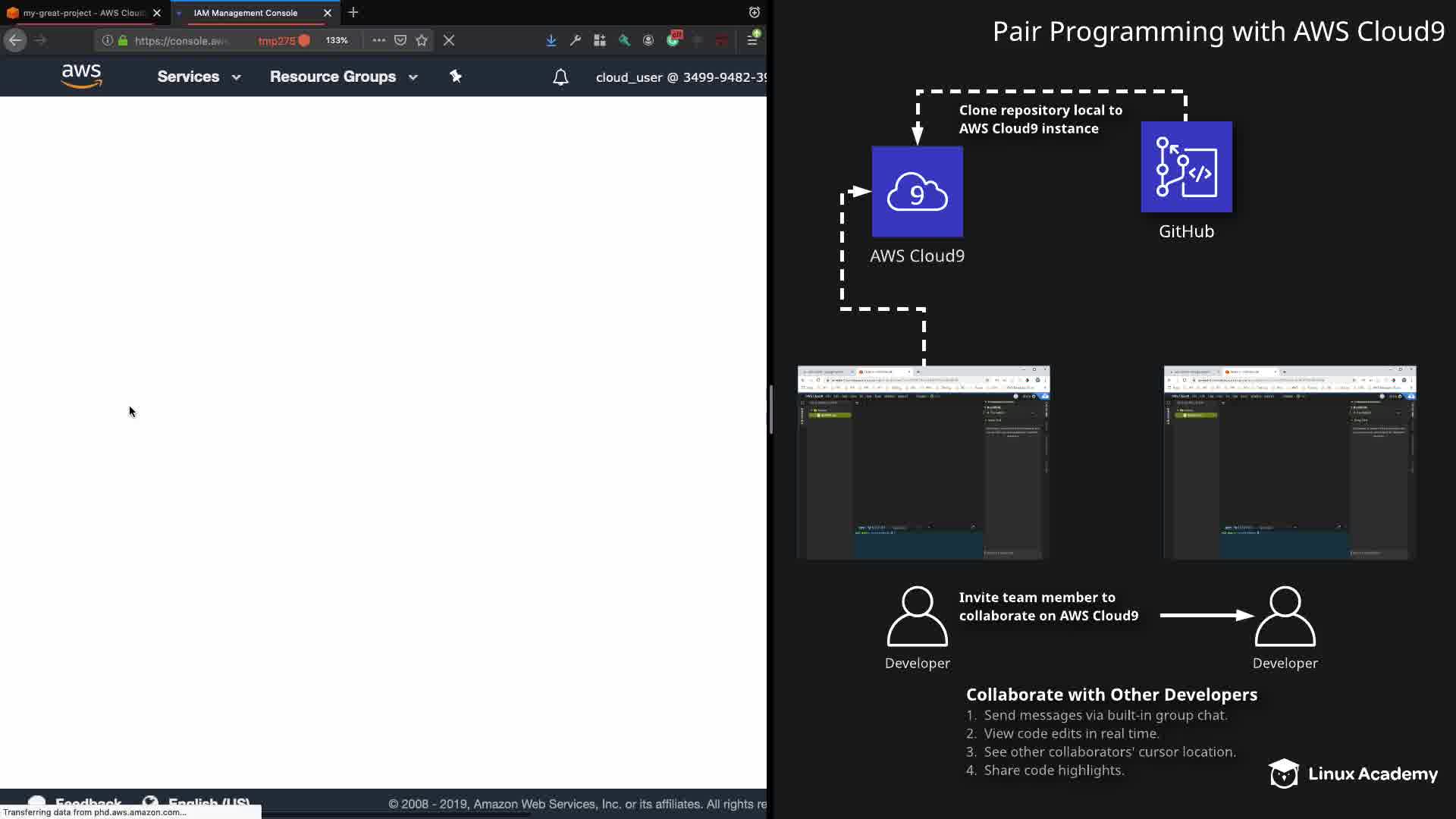Select the IAM Management Console tab

tap(246, 13)
